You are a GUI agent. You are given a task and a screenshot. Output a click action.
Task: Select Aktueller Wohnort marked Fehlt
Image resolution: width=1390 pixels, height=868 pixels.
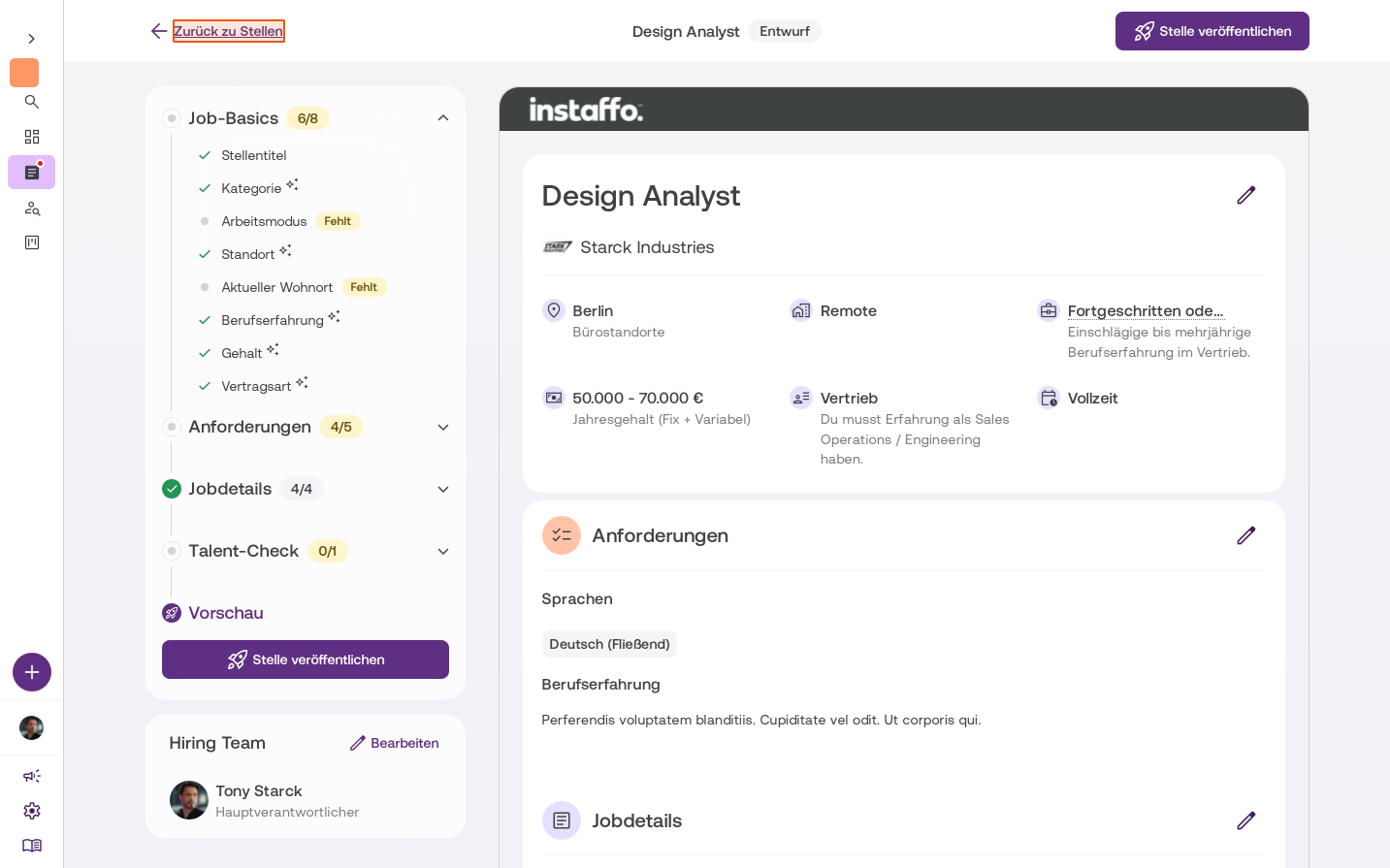(x=276, y=287)
